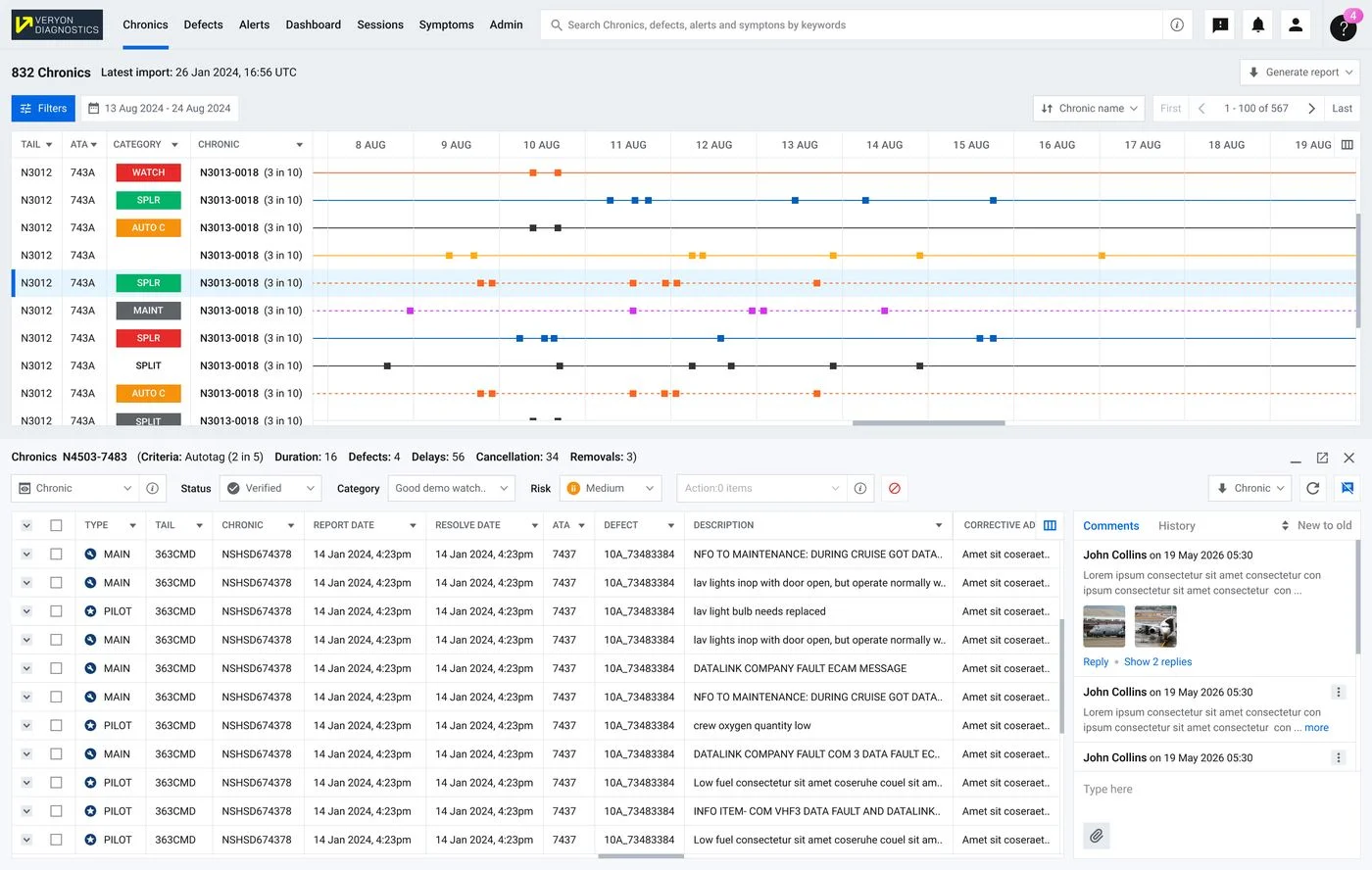This screenshot has height=870, width=1372.
Task: Open the Sessions tab
Action: tap(380, 24)
